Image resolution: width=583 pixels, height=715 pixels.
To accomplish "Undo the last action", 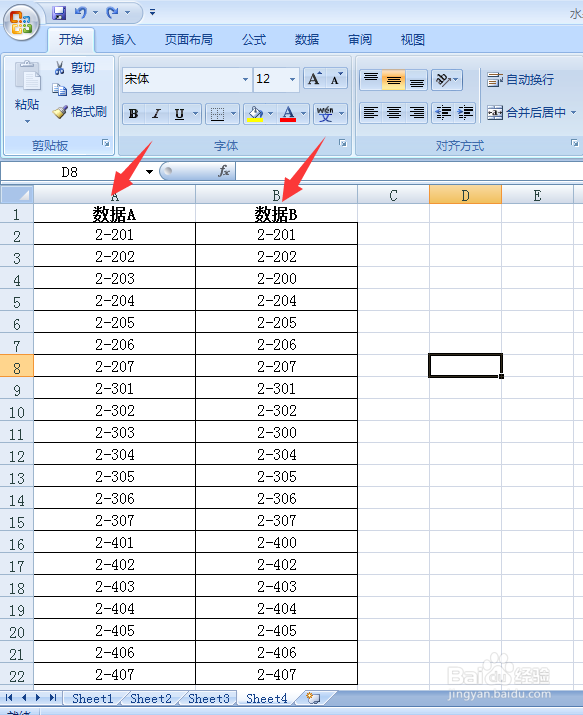I will [x=81, y=13].
